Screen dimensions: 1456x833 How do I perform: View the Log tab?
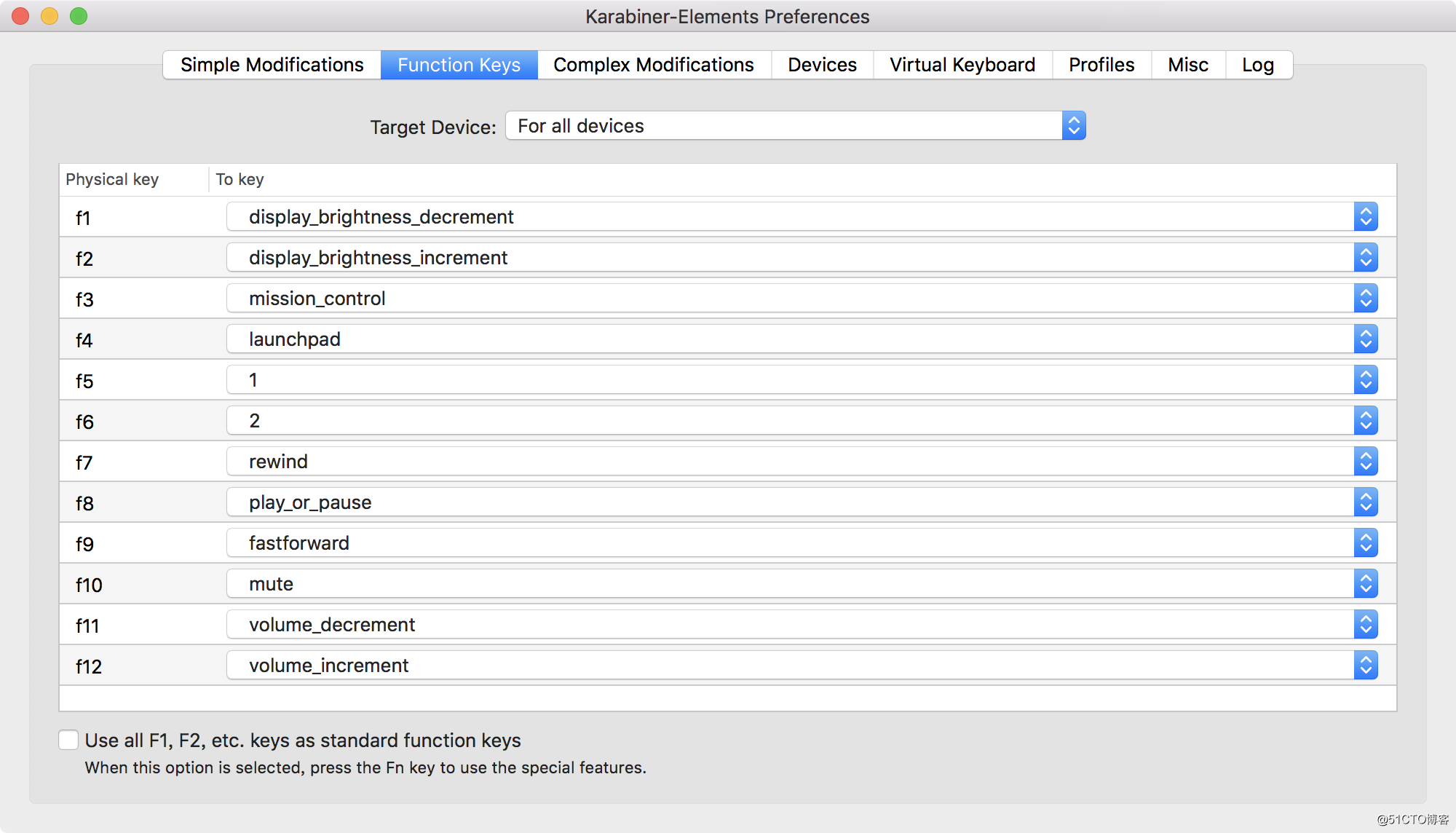pos(1258,65)
